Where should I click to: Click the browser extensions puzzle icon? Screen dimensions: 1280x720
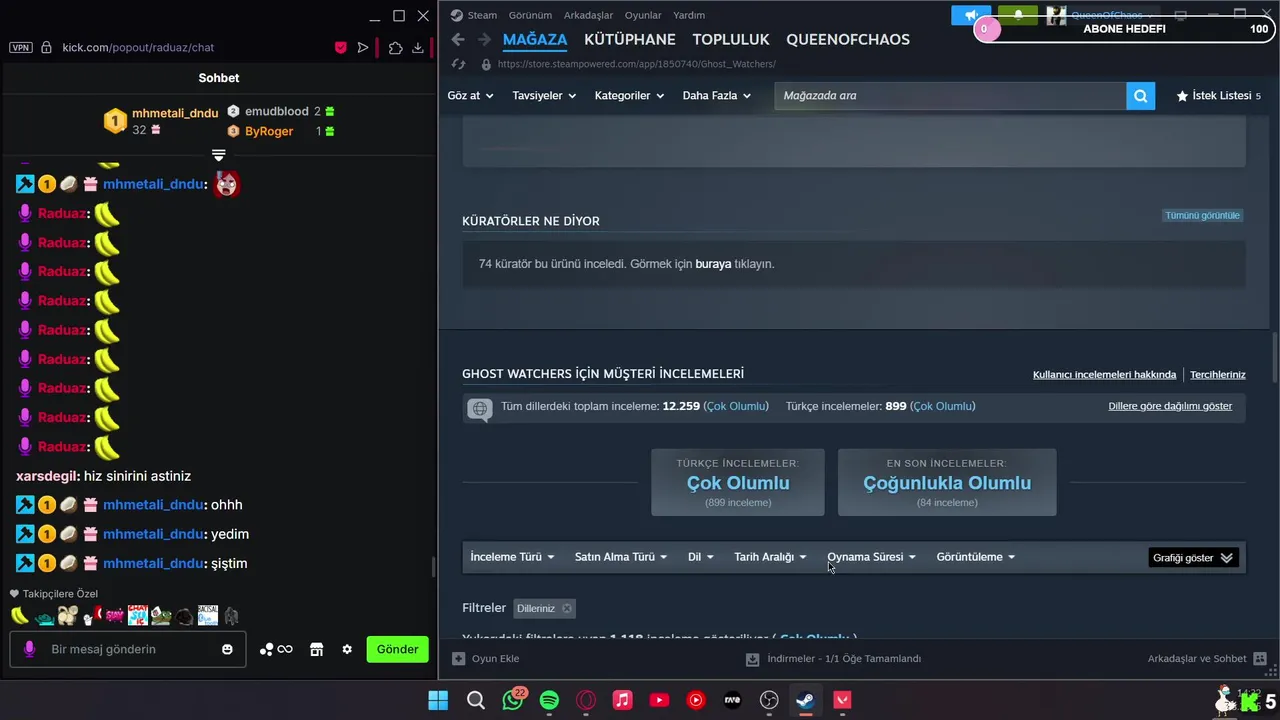[395, 47]
